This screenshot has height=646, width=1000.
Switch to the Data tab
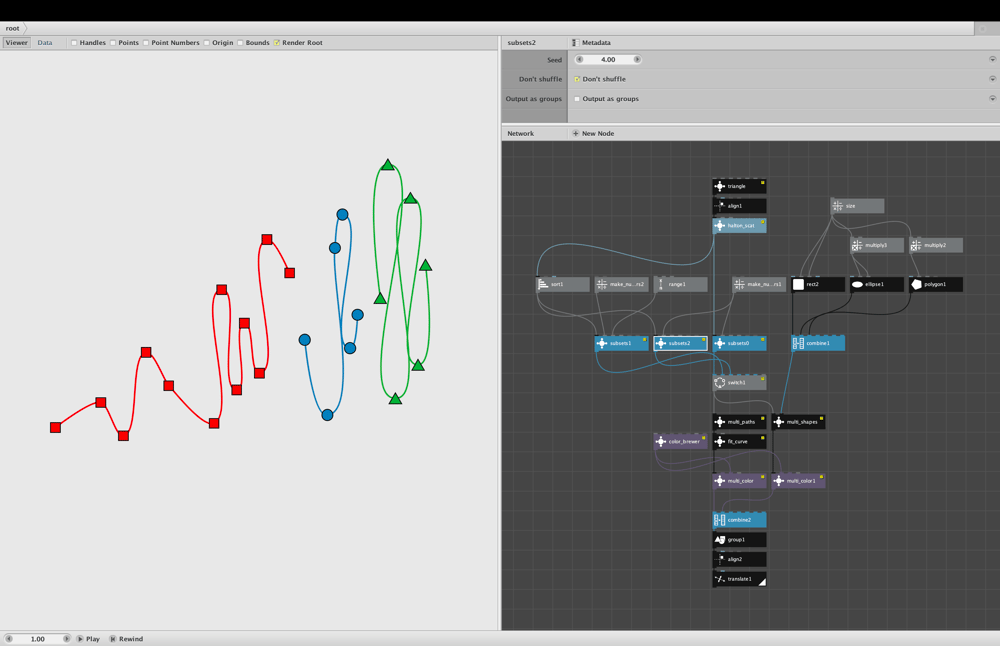[45, 43]
